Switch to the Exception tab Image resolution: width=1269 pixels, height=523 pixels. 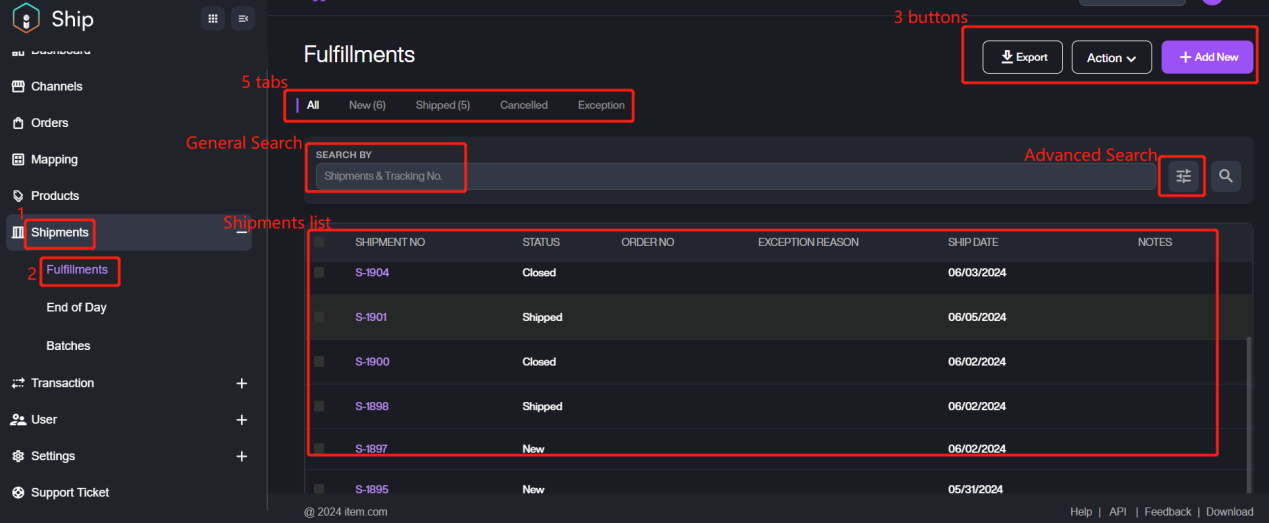tap(601, 105)
